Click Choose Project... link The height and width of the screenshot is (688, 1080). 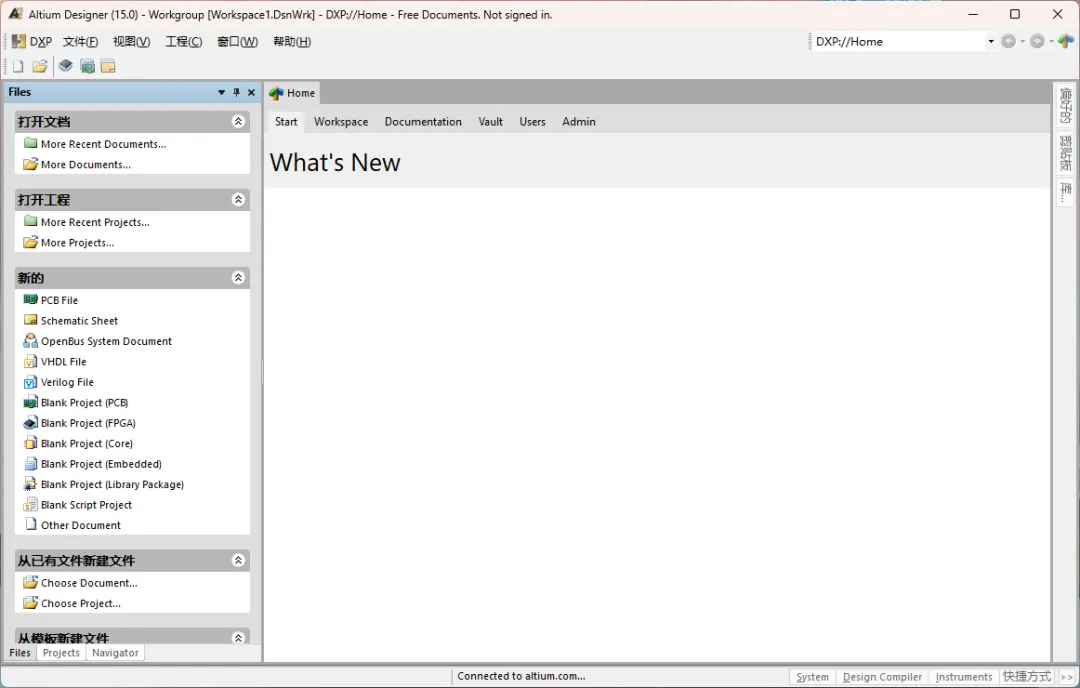81,603
